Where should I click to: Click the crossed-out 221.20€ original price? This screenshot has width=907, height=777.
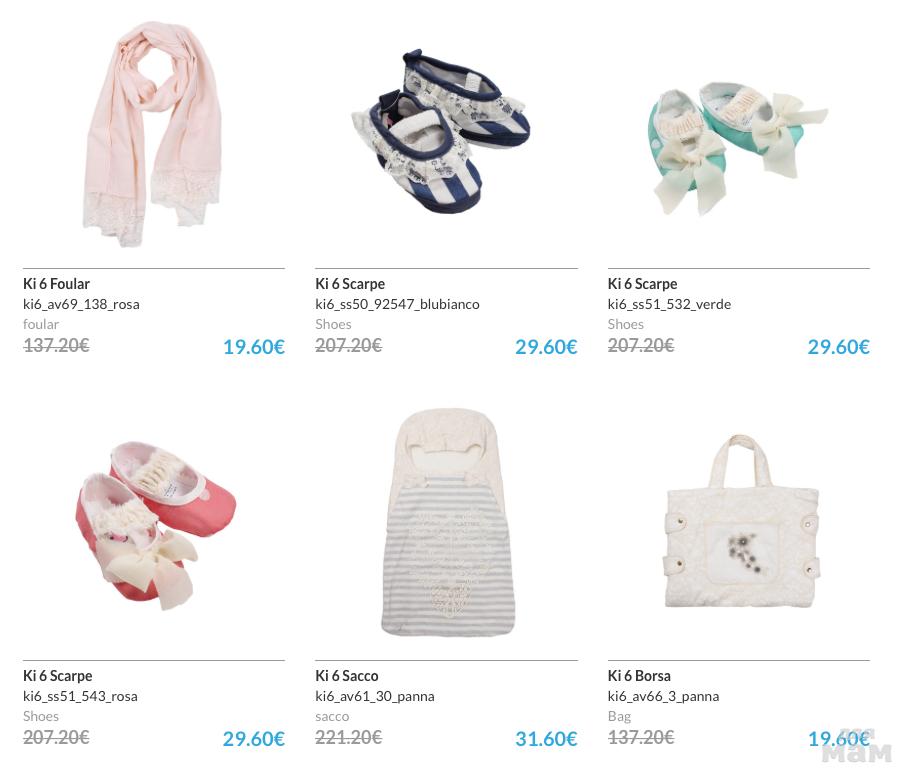tap(349, 737)
